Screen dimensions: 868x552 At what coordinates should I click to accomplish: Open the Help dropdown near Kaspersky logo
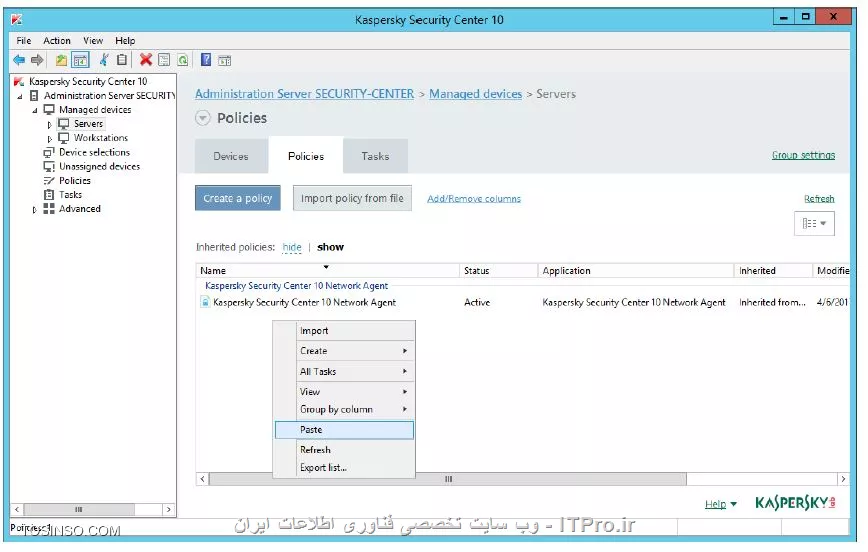point(720,504)
